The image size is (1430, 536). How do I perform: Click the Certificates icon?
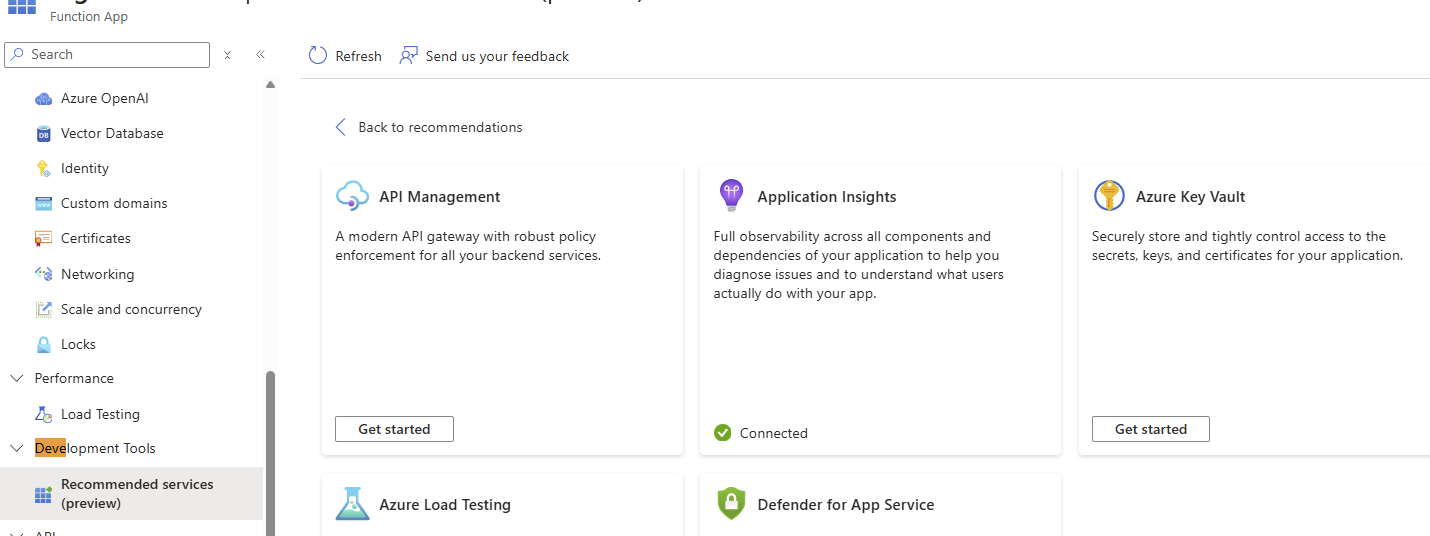[x=43, y=238]
